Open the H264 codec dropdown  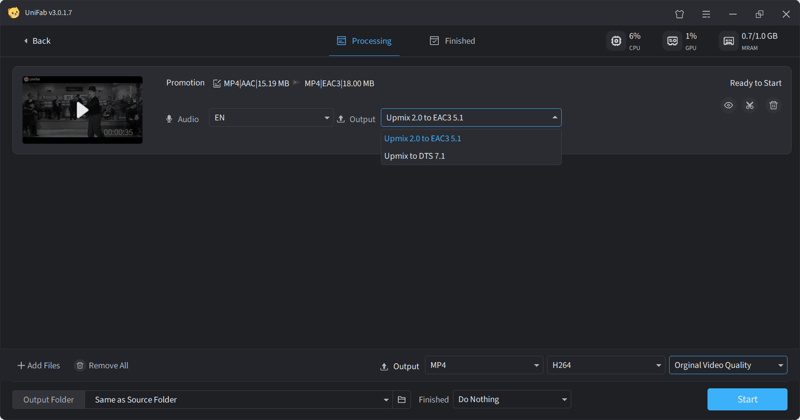click(x=606, y=366)
